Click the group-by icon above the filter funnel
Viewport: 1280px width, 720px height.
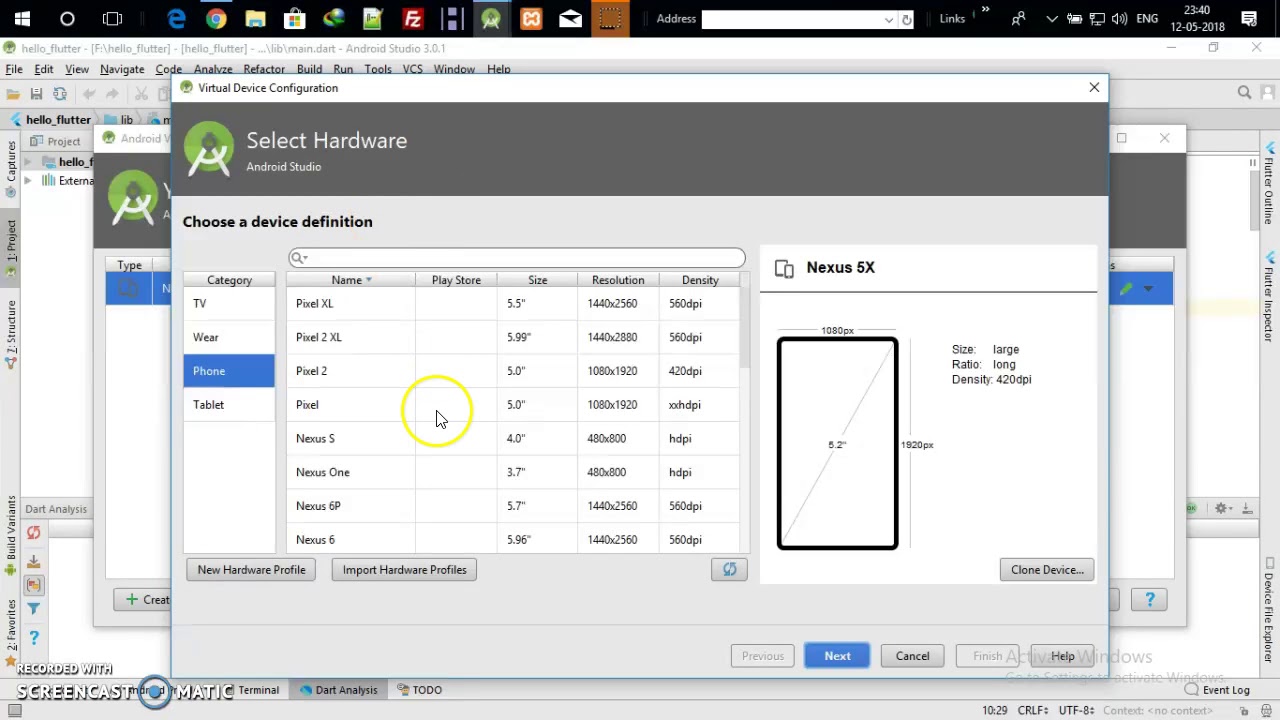(33, 585)
